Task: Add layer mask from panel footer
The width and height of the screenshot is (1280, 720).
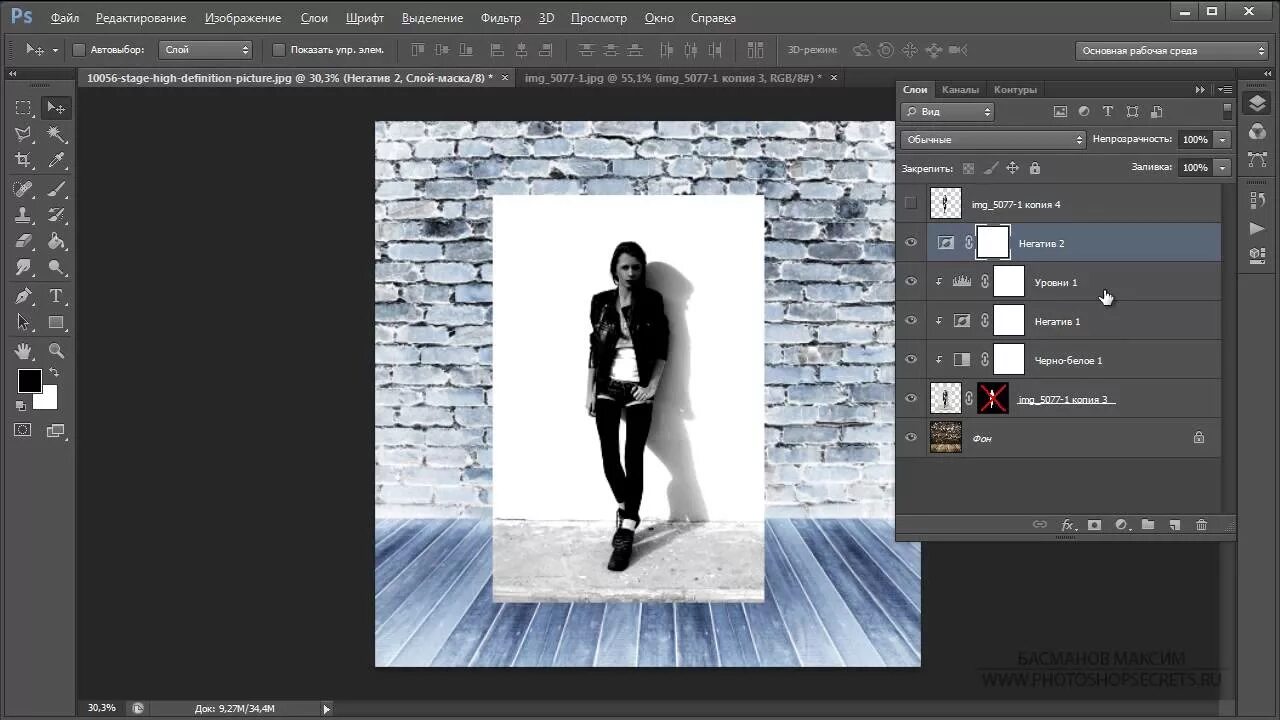Action: click(1094, 525)
